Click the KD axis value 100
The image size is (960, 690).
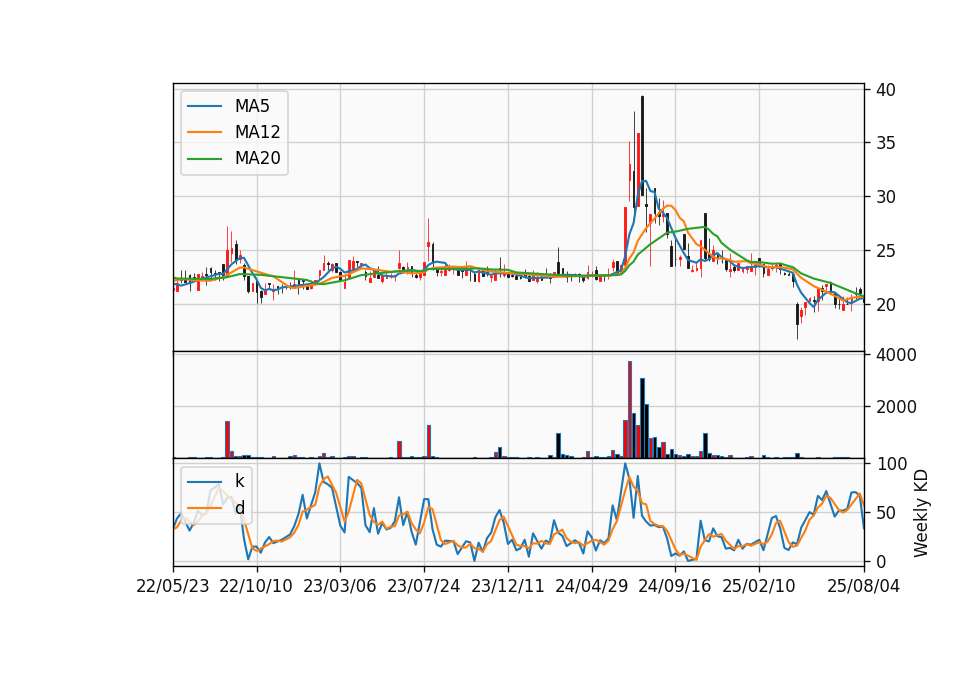pyautogui.click(x=891, y=464)
